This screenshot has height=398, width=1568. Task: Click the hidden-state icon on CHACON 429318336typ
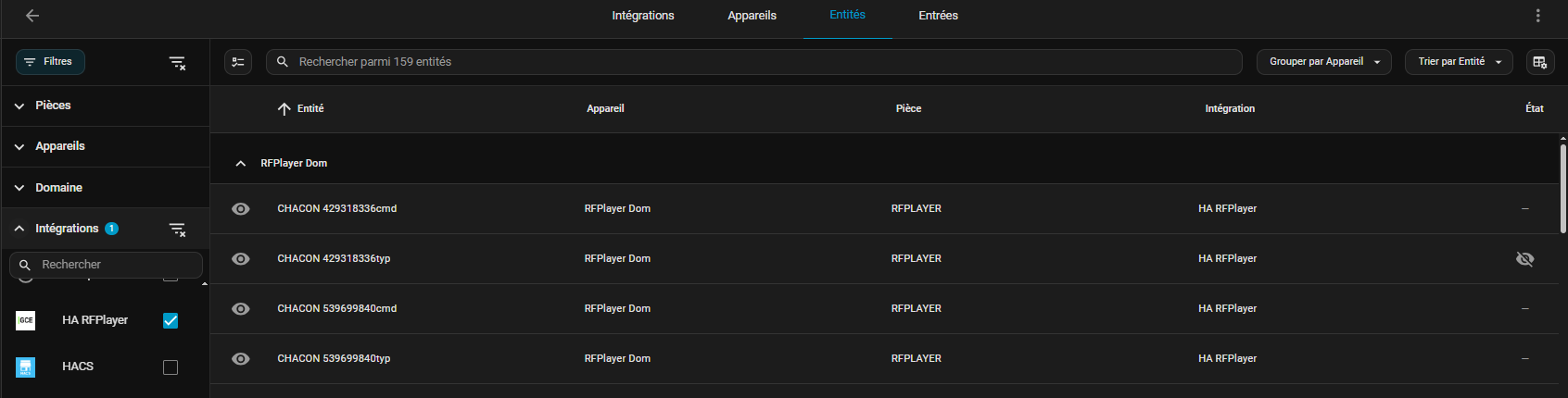pos(1524,259)
